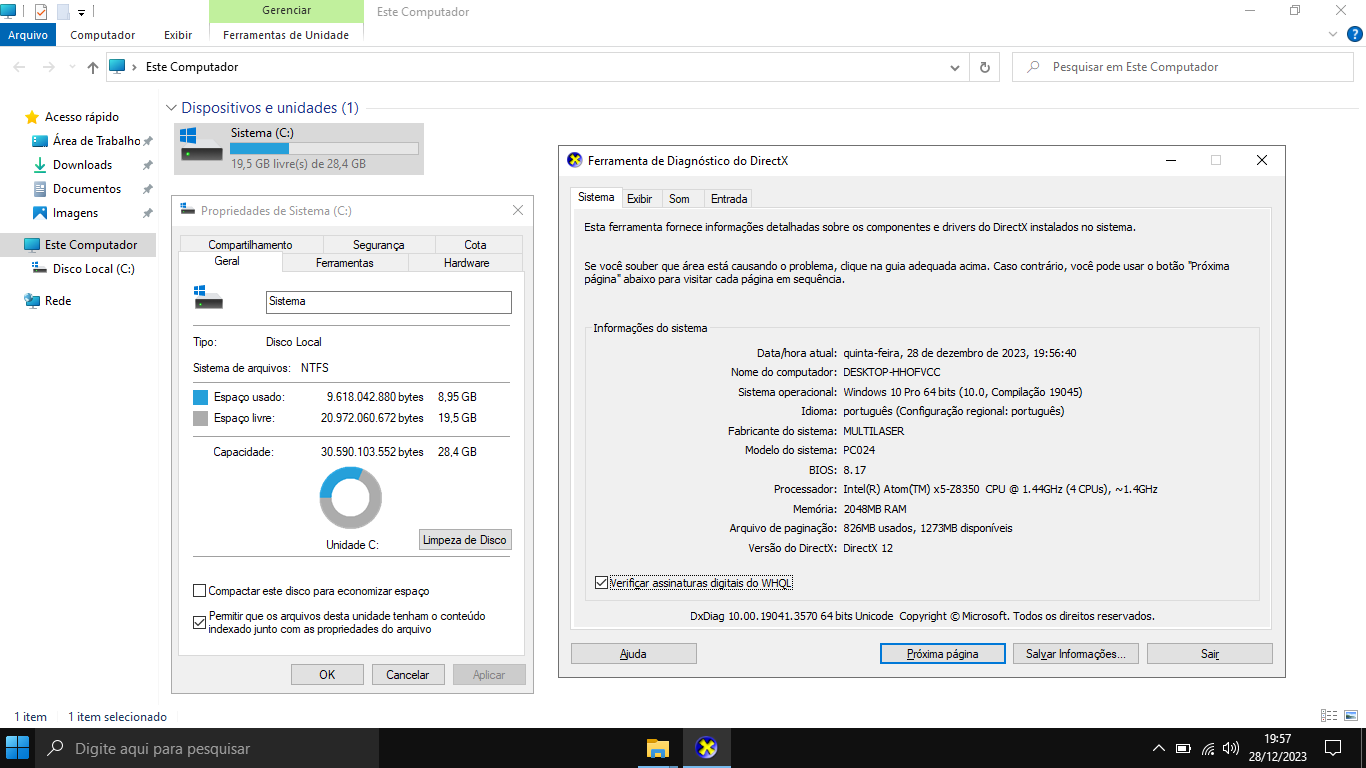Click the gray Espaço livre color swatch

pos(200,418)
